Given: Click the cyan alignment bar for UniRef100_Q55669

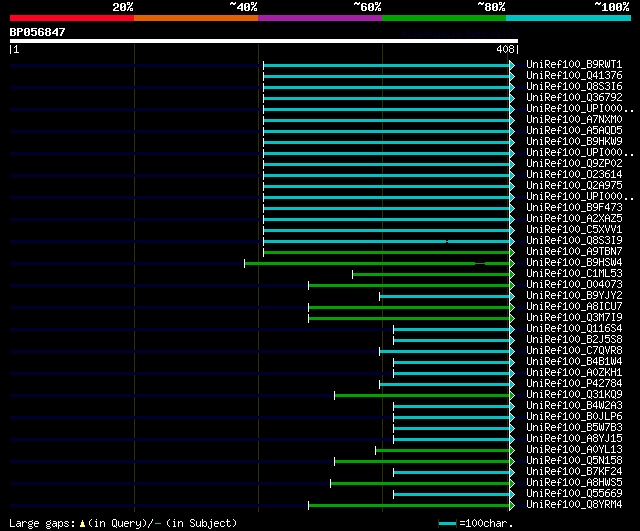Looking at the screenshot, I should tap(451, 495).
